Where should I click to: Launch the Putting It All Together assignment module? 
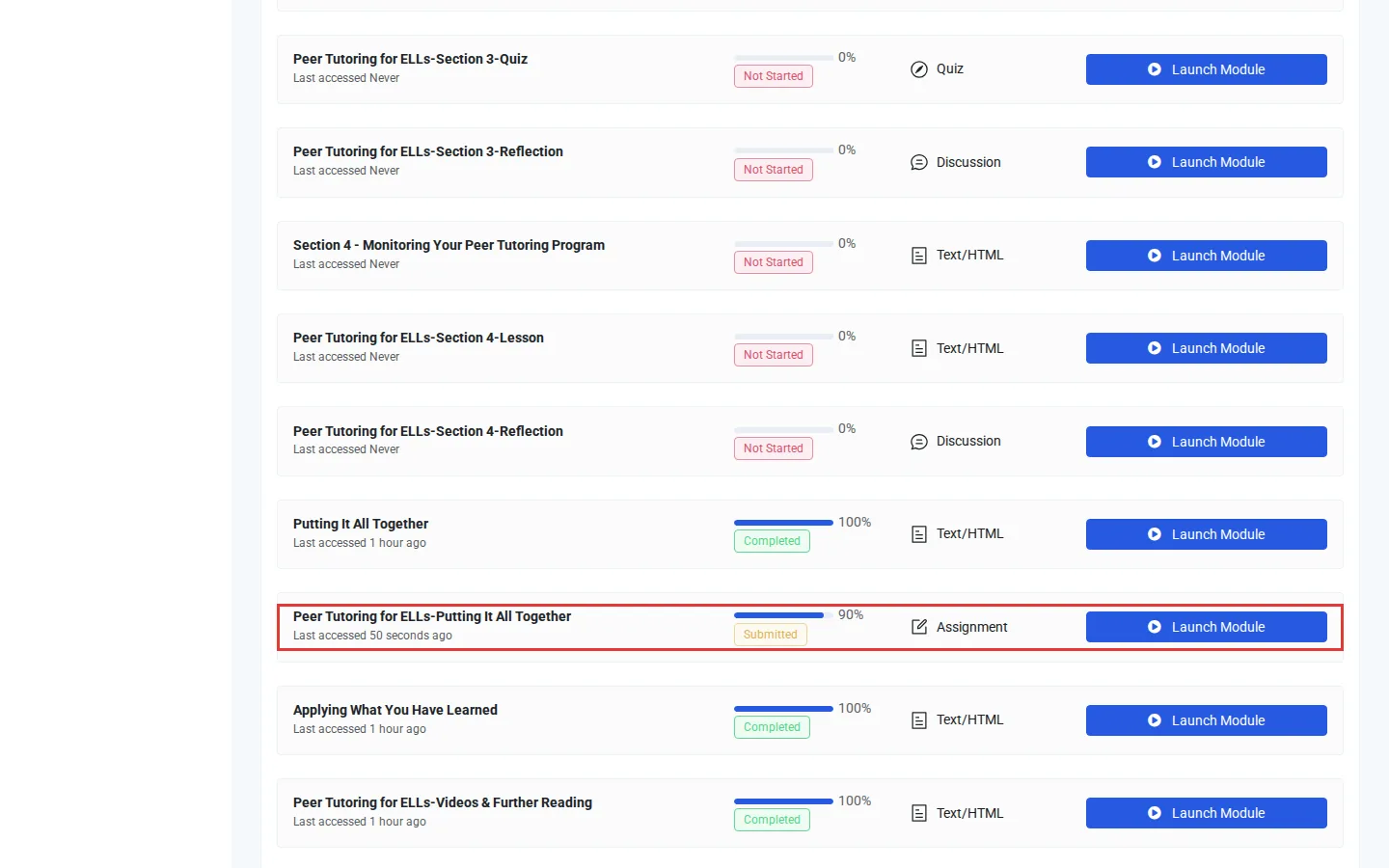coord(1206,627)
